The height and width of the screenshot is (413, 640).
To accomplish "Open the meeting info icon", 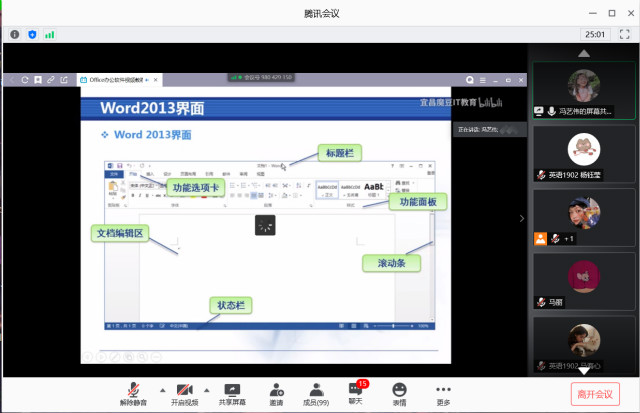I will 15,34.
